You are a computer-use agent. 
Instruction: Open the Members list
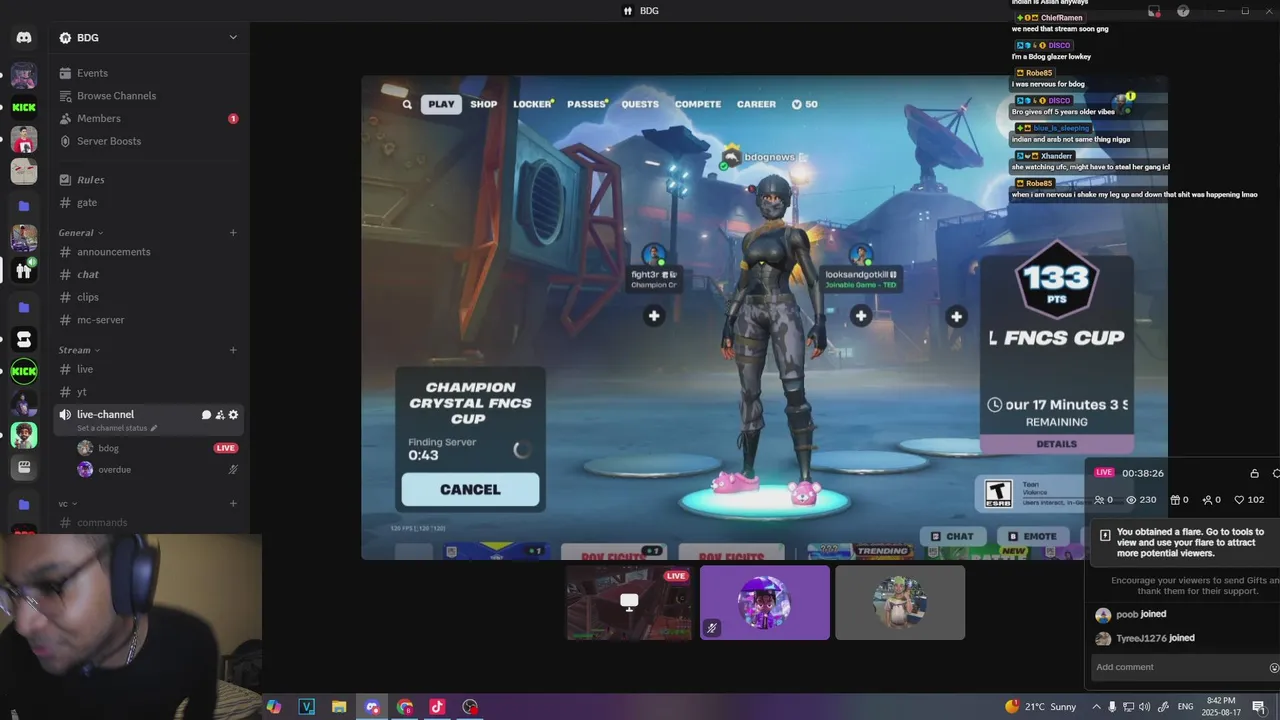(x=148, y=119)
